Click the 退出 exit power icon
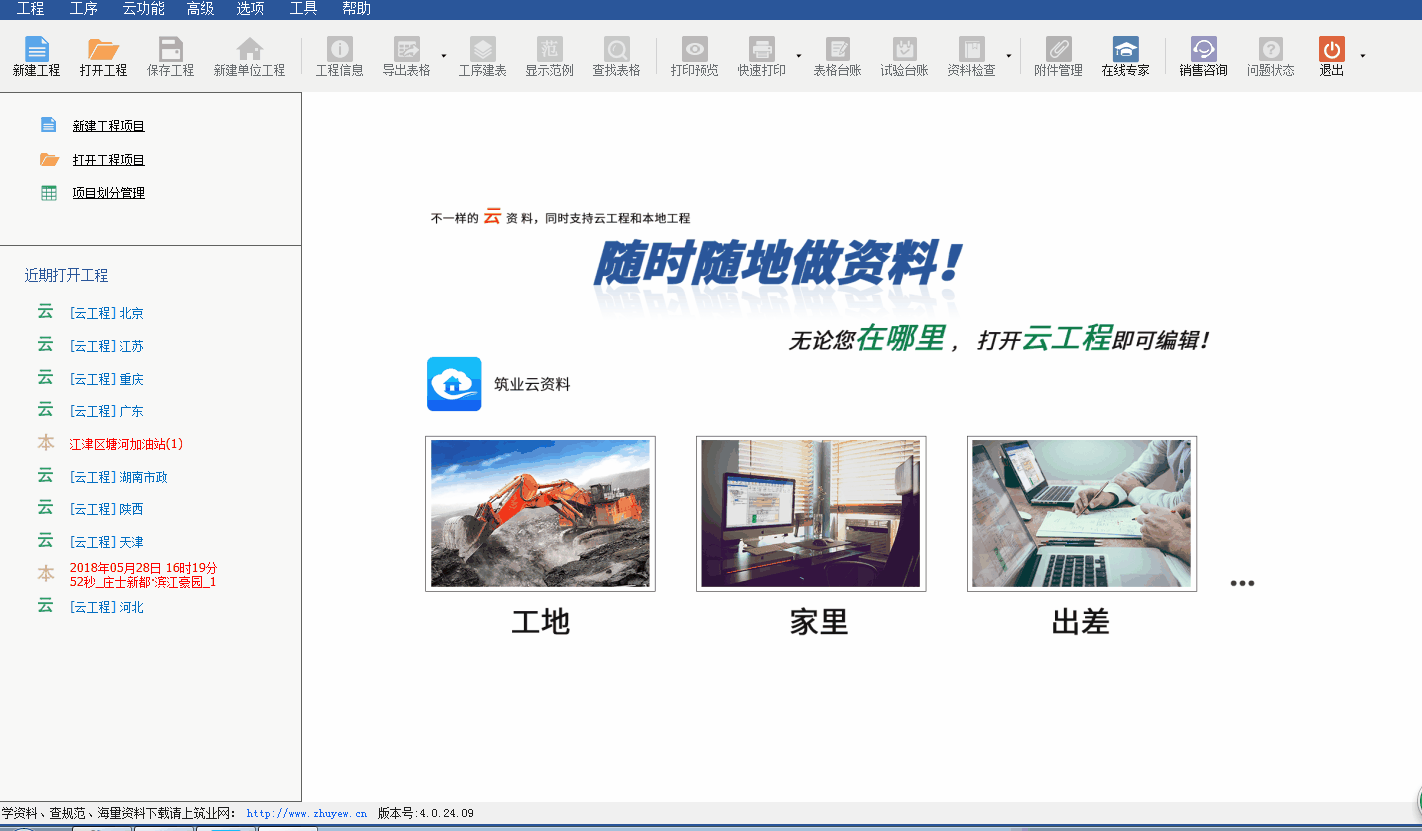Screen dimensions: 1422x831 (x=1331, y=49)
